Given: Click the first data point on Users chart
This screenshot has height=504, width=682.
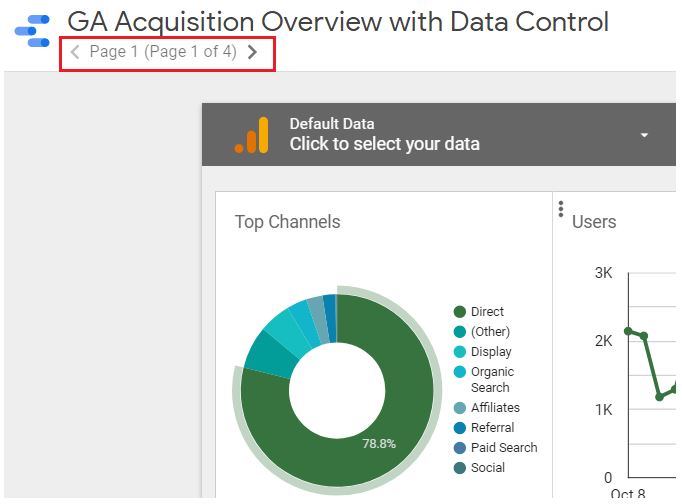Looking at the screenshot, I should click(628, 331).
